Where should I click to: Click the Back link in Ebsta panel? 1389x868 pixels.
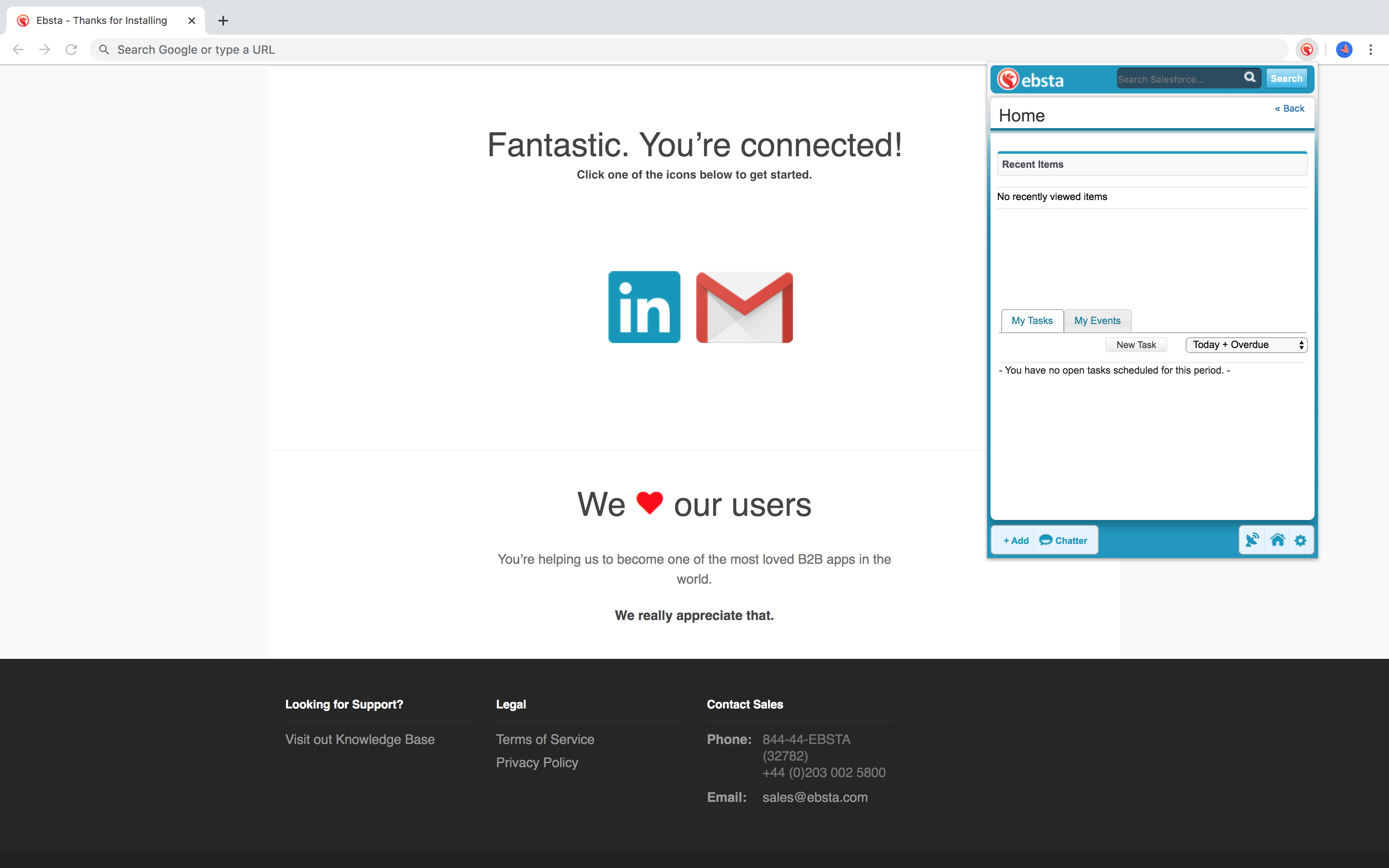(1289, 108)
